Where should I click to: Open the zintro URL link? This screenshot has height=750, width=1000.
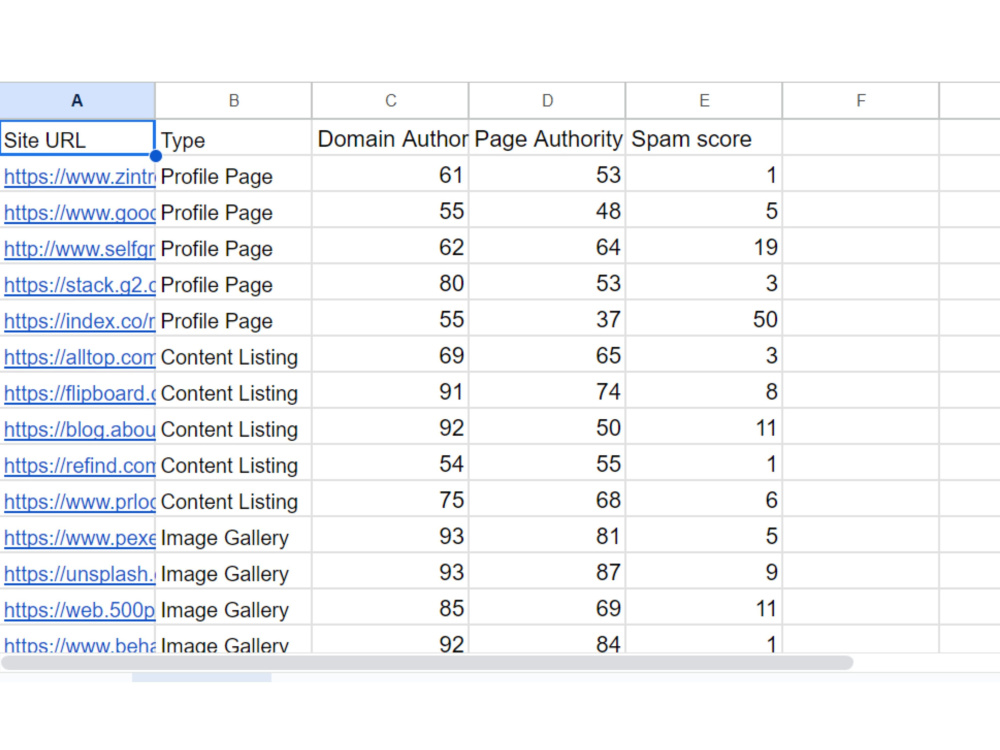pos(79,177)
